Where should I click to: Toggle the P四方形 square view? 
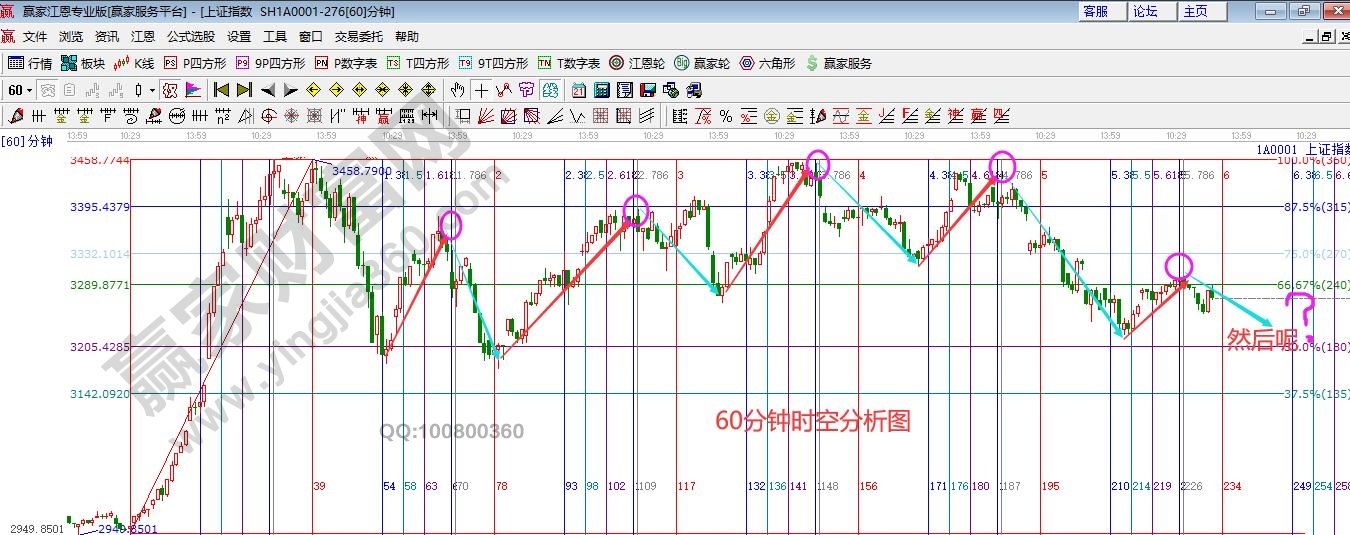click(x=195, y=63)
